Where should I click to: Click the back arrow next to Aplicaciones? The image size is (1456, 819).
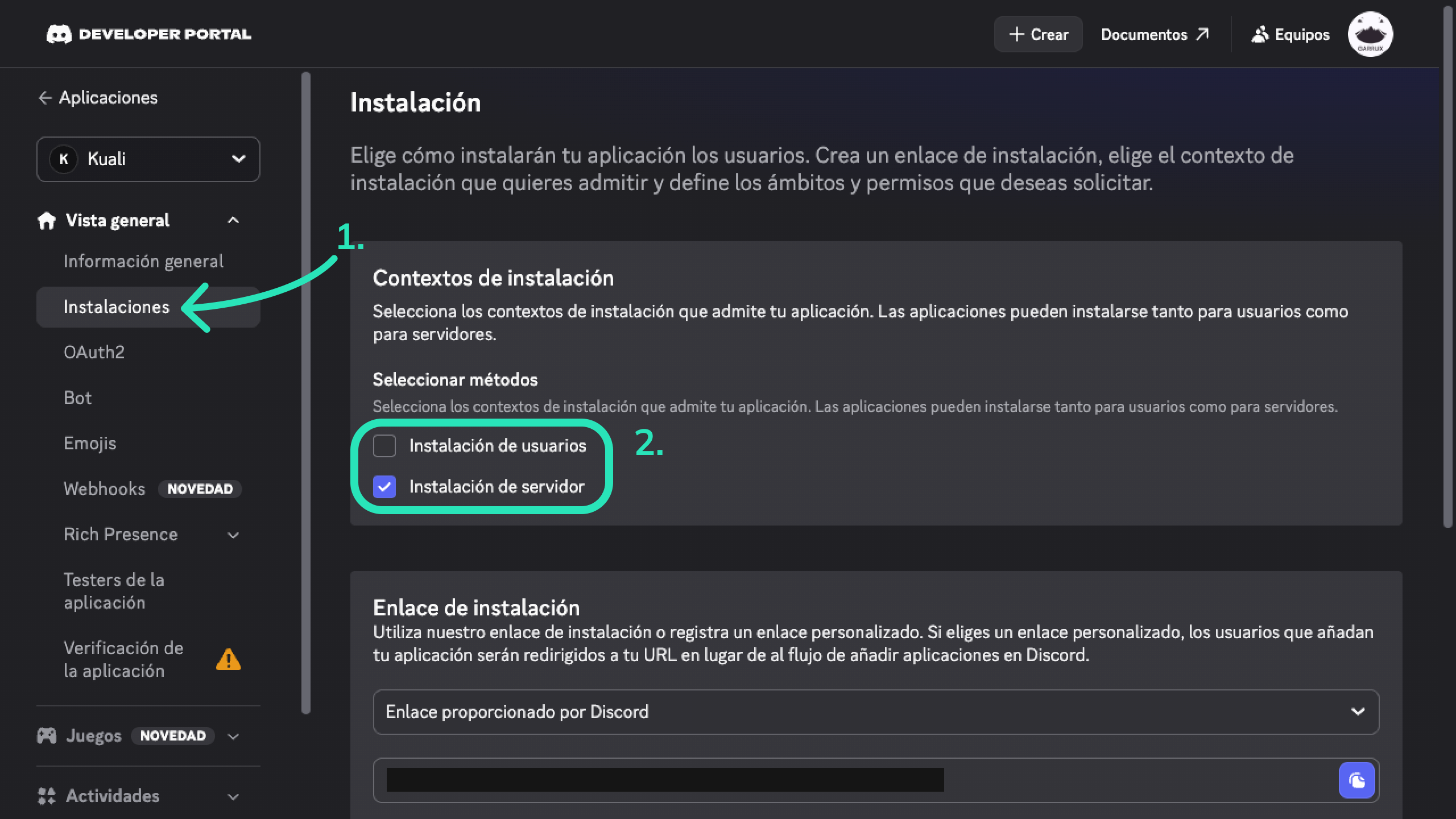(45, 98)
